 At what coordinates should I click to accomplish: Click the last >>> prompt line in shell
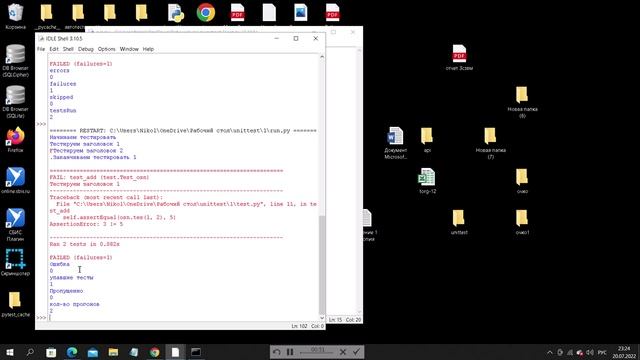coord(41,317)
